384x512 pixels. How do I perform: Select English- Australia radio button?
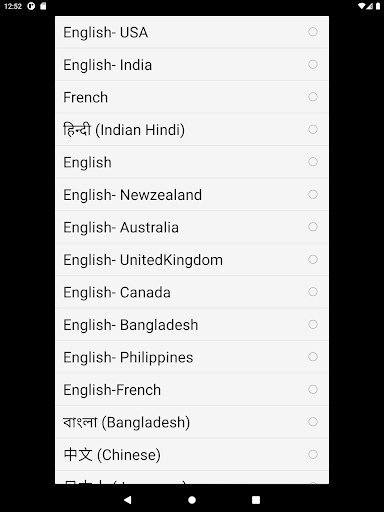[x=313, y=227]
